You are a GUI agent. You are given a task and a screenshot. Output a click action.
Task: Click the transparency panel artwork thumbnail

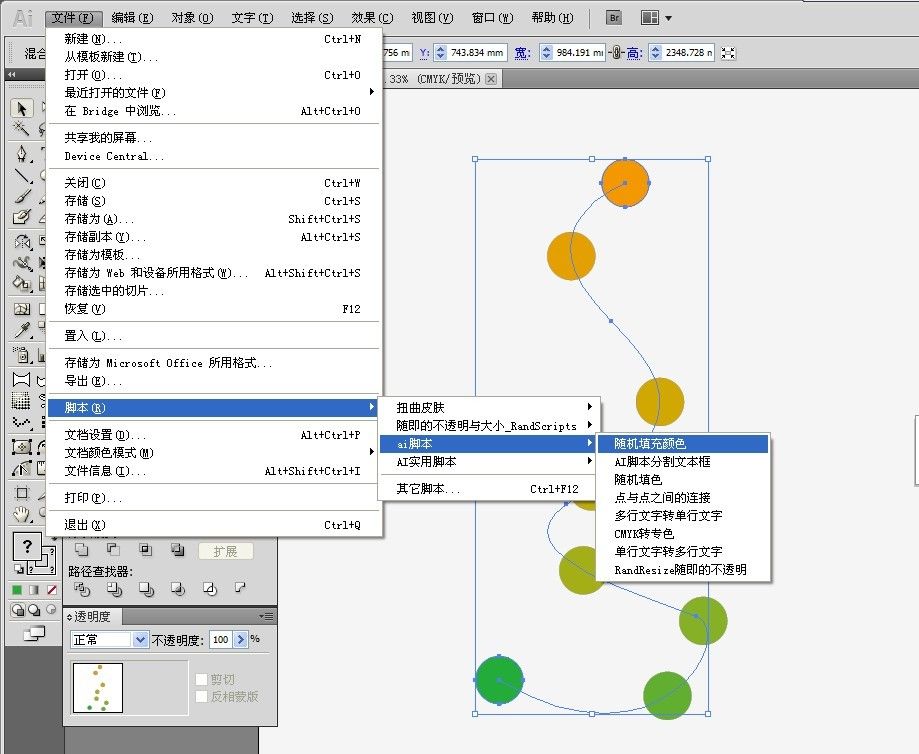coord(97,687)
